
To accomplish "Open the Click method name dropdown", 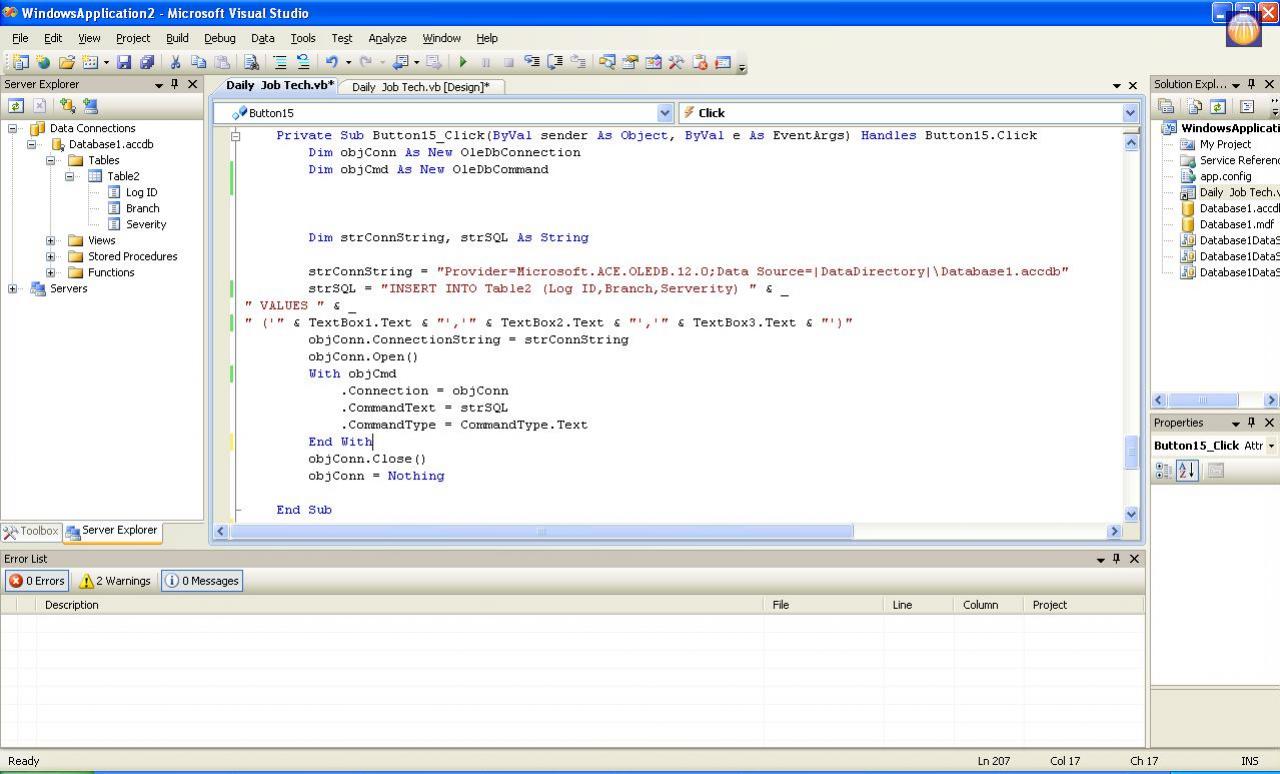I will pyautogui.click(x=1130, y=113).
